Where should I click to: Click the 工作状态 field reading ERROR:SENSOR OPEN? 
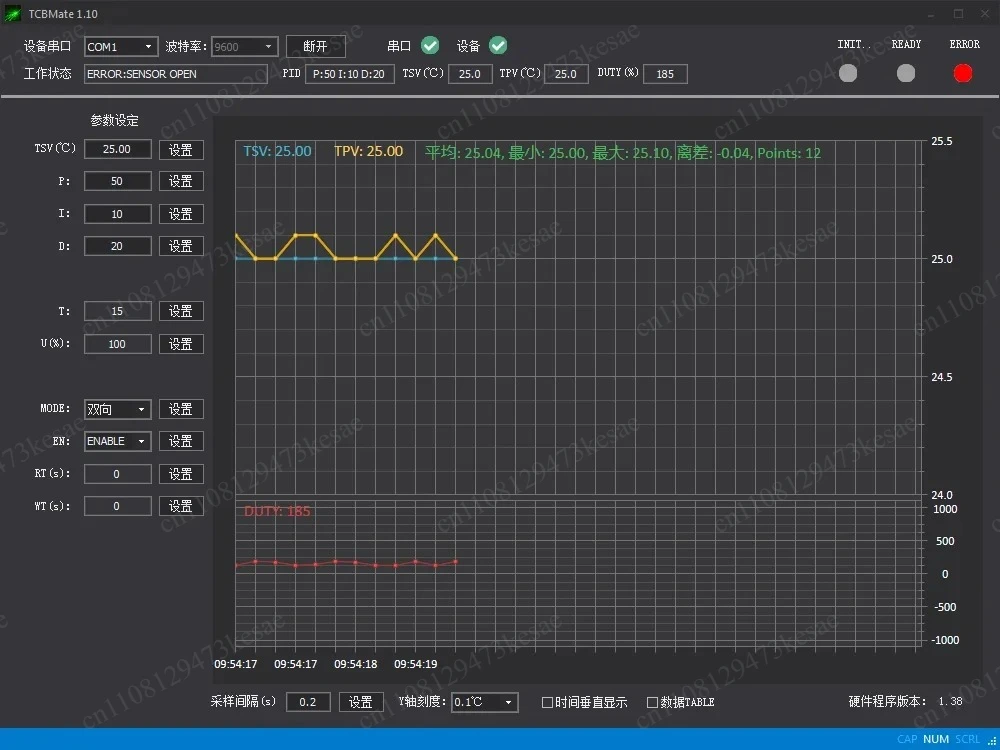pyautogui.click(x=176, y=74)
